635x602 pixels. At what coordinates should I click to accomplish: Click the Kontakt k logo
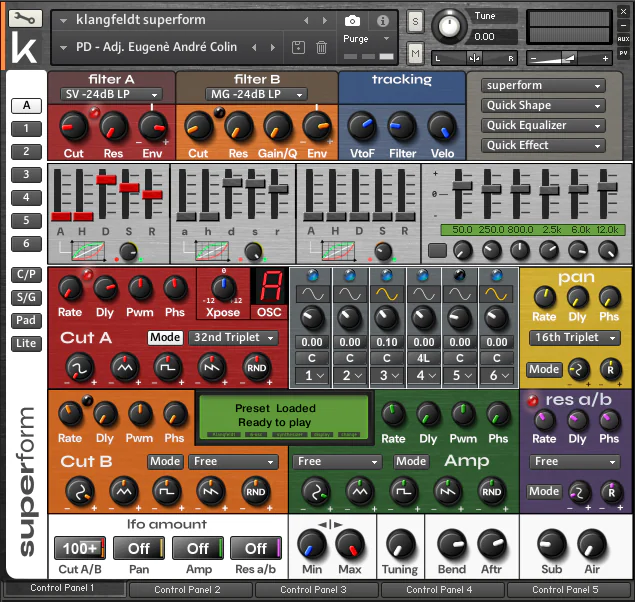[24, 47]
